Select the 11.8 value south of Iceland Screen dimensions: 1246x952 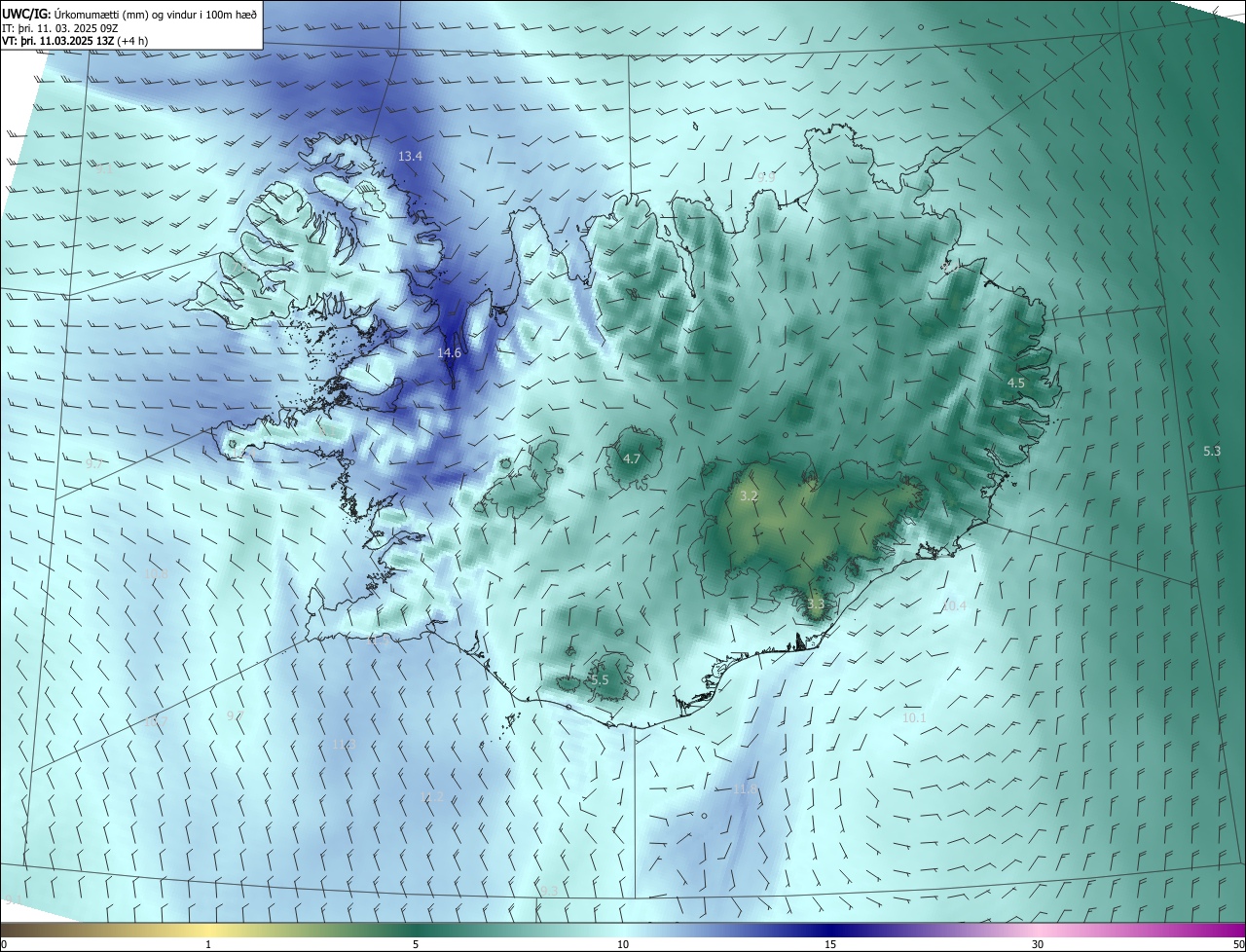coord(745,789)
